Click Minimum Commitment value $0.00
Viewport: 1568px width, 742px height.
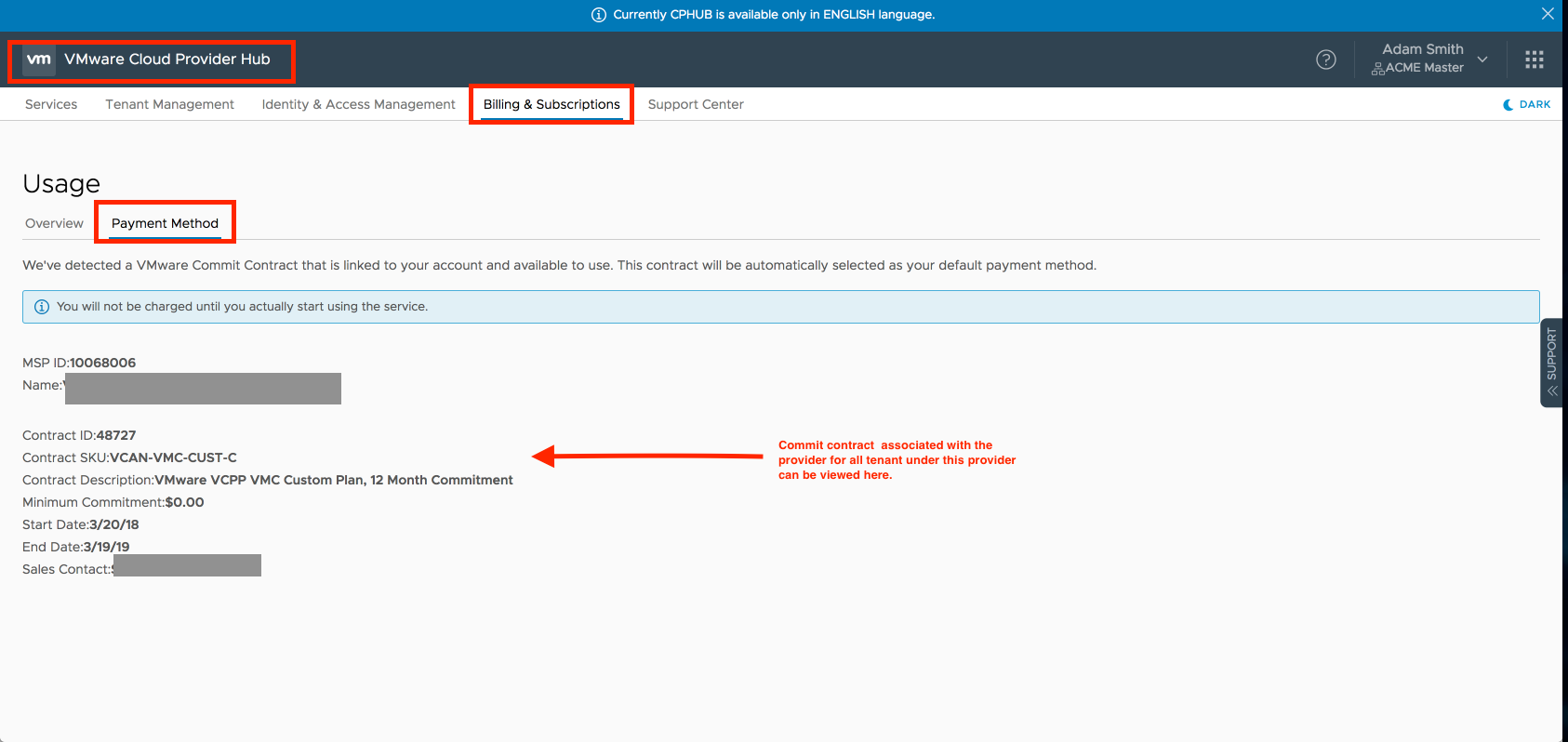click(184, 502)
